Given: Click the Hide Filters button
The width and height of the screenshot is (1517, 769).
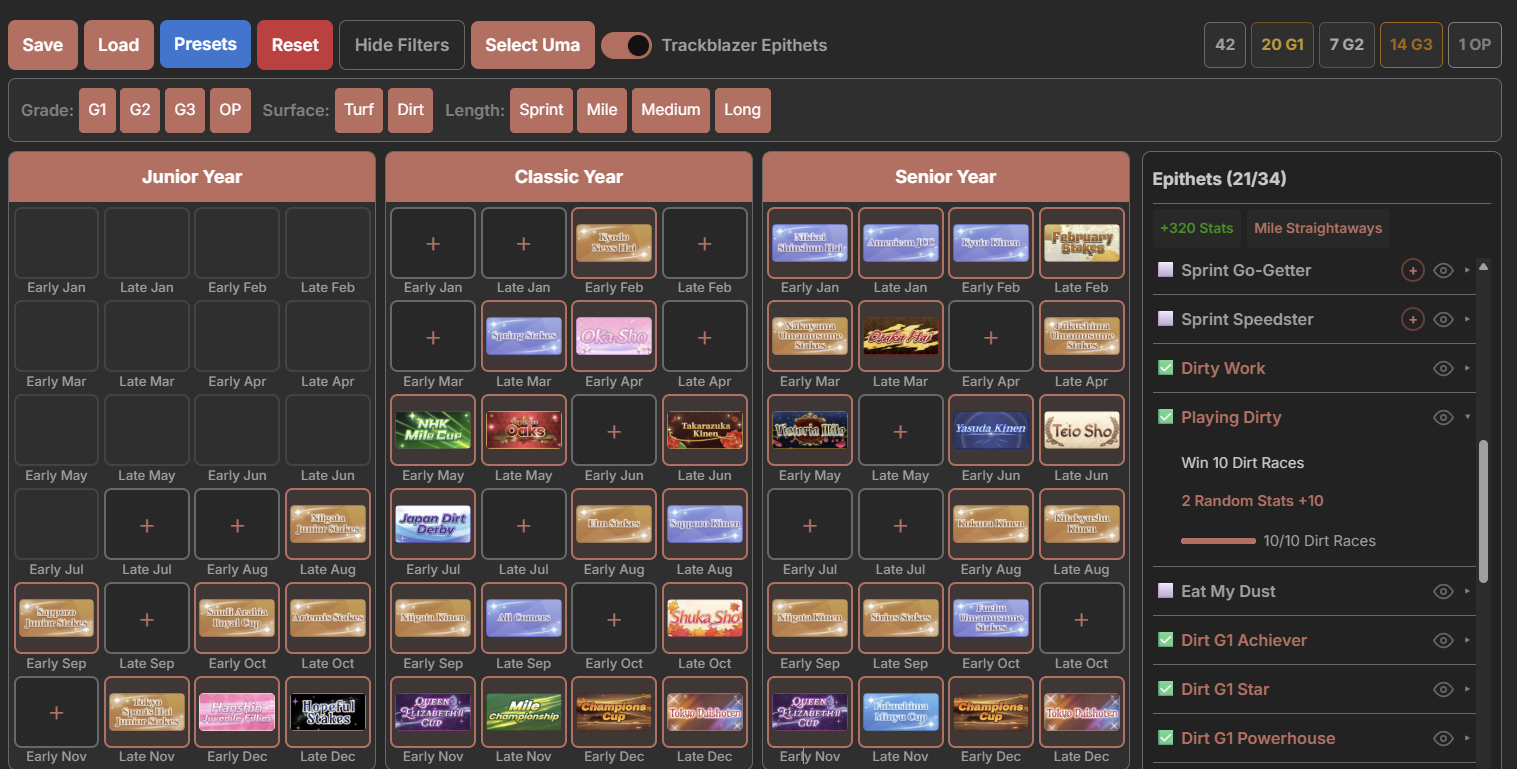Looking at the screenshot, I should [402, 45].
